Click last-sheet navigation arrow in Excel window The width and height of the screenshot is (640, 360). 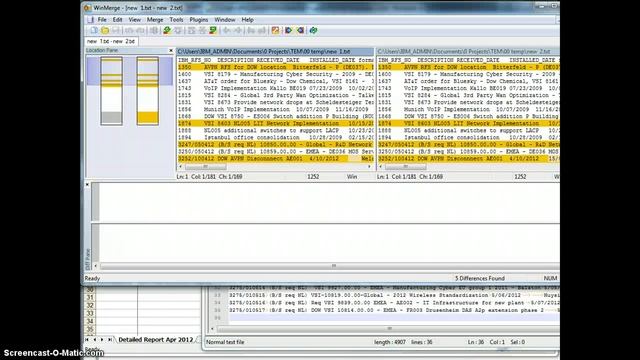tap(109, 340)
